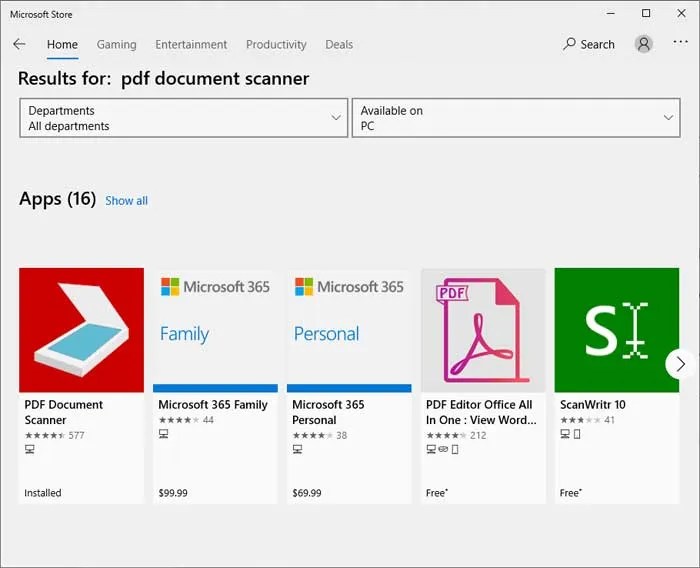Viewport: 700px width, 568px height.
Task: Click the PC device icon under PDF Document Scanner
Action: coord(30,449)
